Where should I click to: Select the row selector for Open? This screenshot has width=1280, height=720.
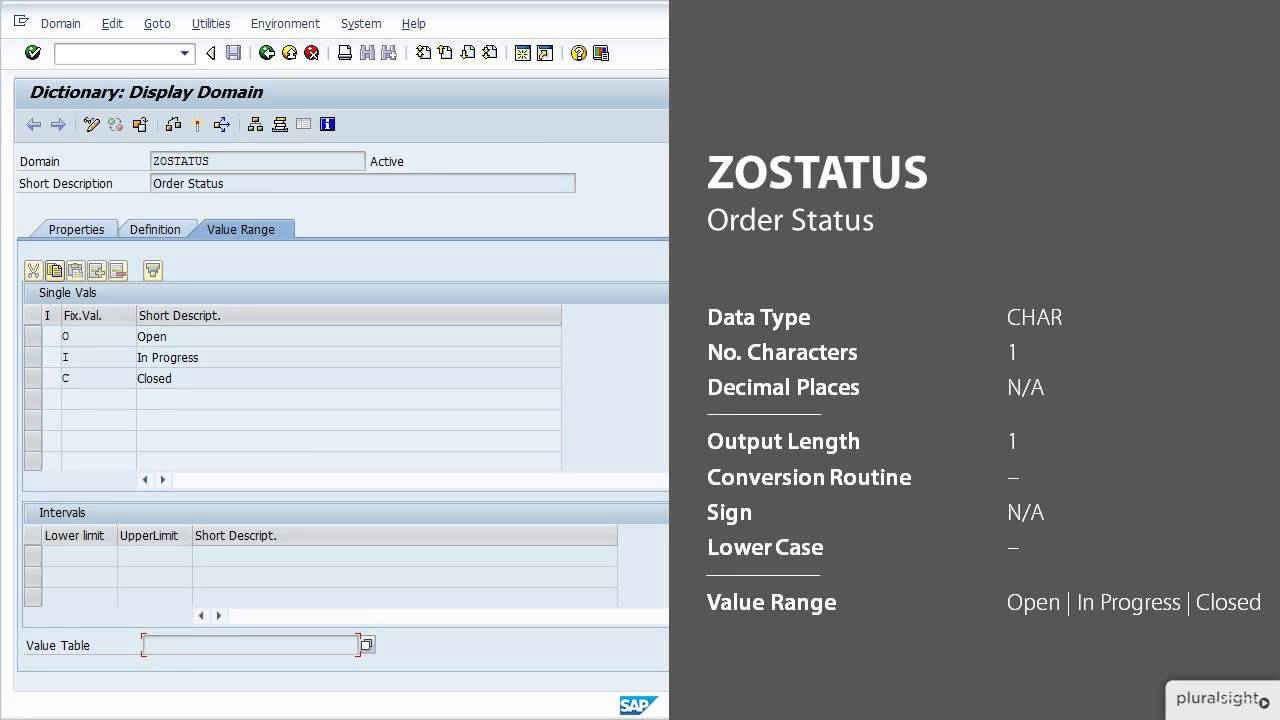33,336
